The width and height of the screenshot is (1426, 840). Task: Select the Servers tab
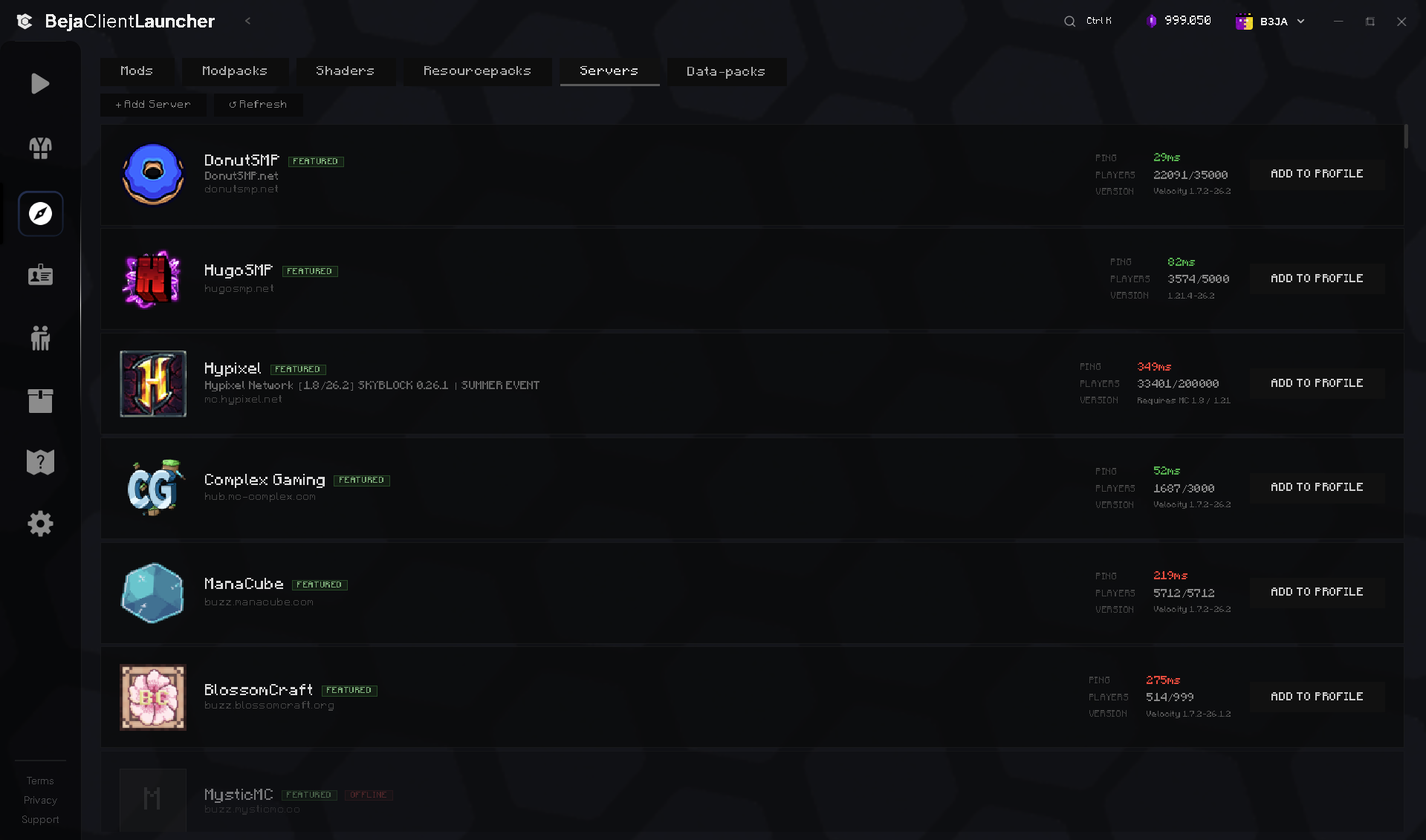(609, 71)
